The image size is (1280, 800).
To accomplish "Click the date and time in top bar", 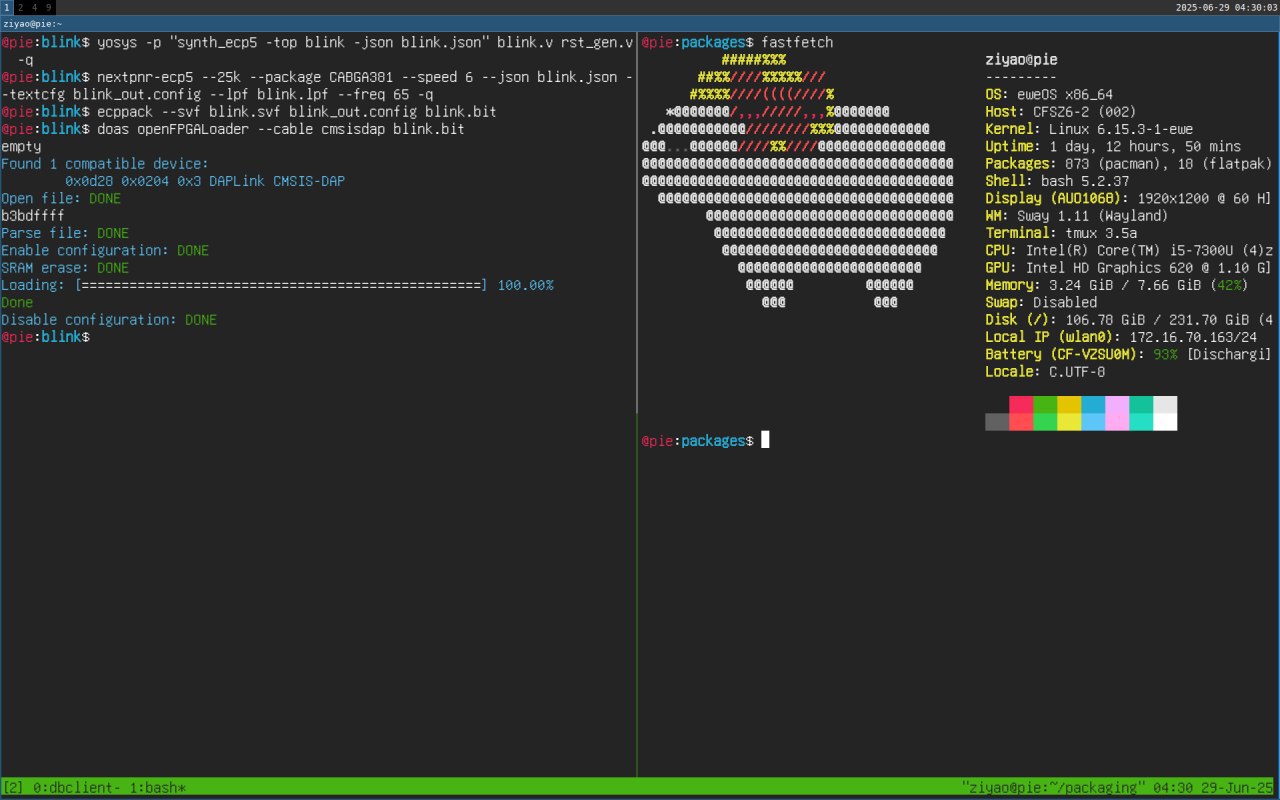I will pyautogui.click(x=1225, y=7).
